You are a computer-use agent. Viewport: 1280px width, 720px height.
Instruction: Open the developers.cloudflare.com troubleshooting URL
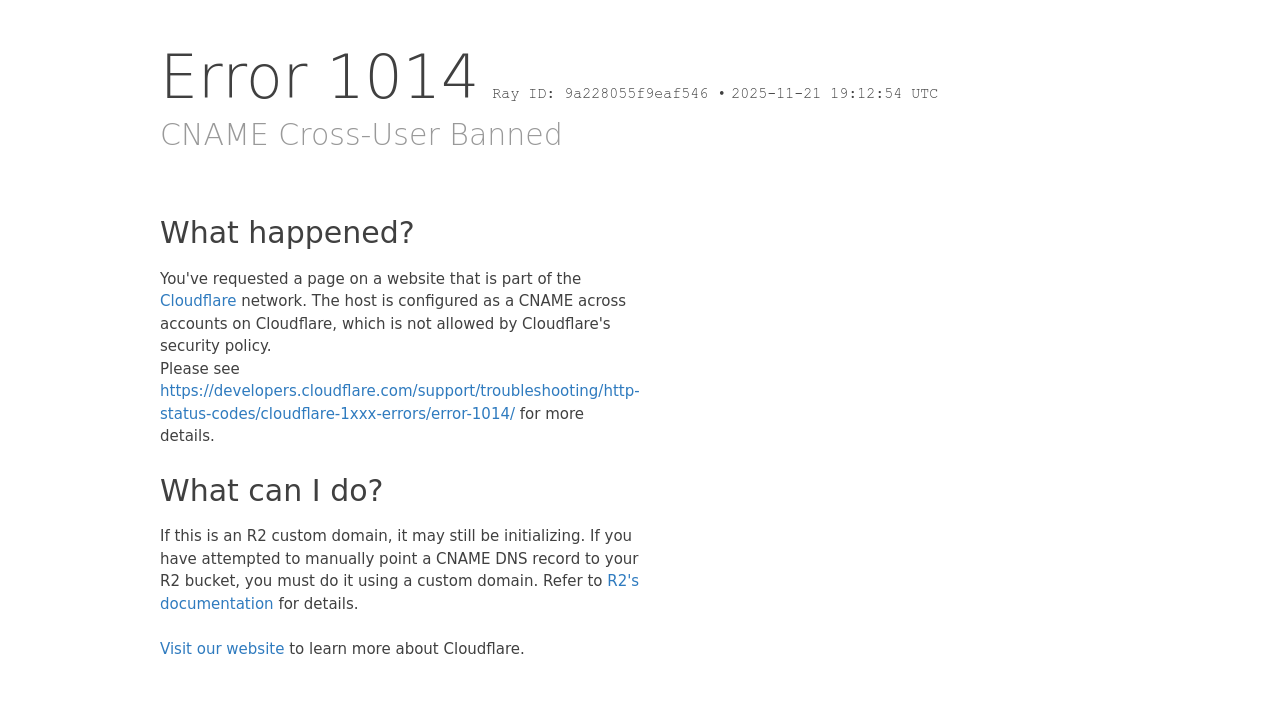[x=399, y=391]
